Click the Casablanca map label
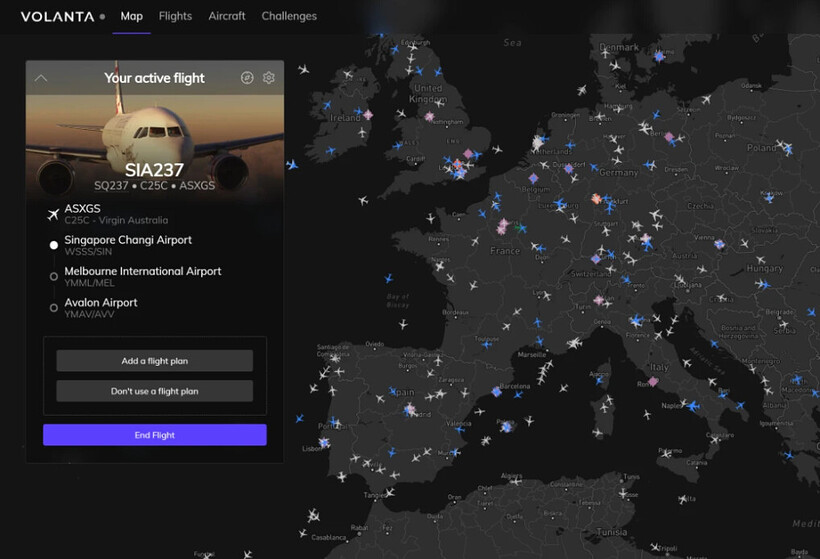 328,538
